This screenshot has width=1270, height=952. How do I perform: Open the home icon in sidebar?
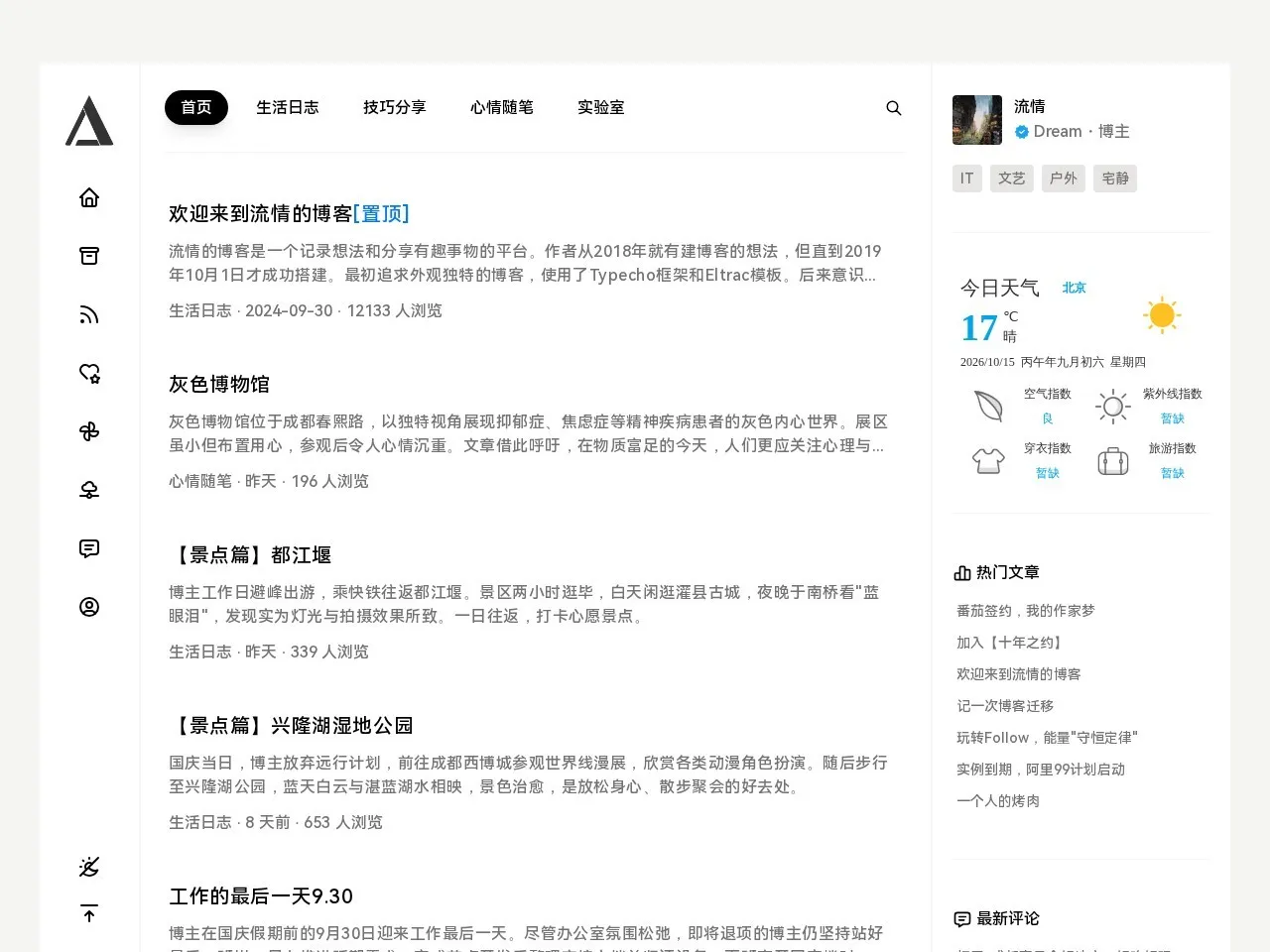click(89, 197)
